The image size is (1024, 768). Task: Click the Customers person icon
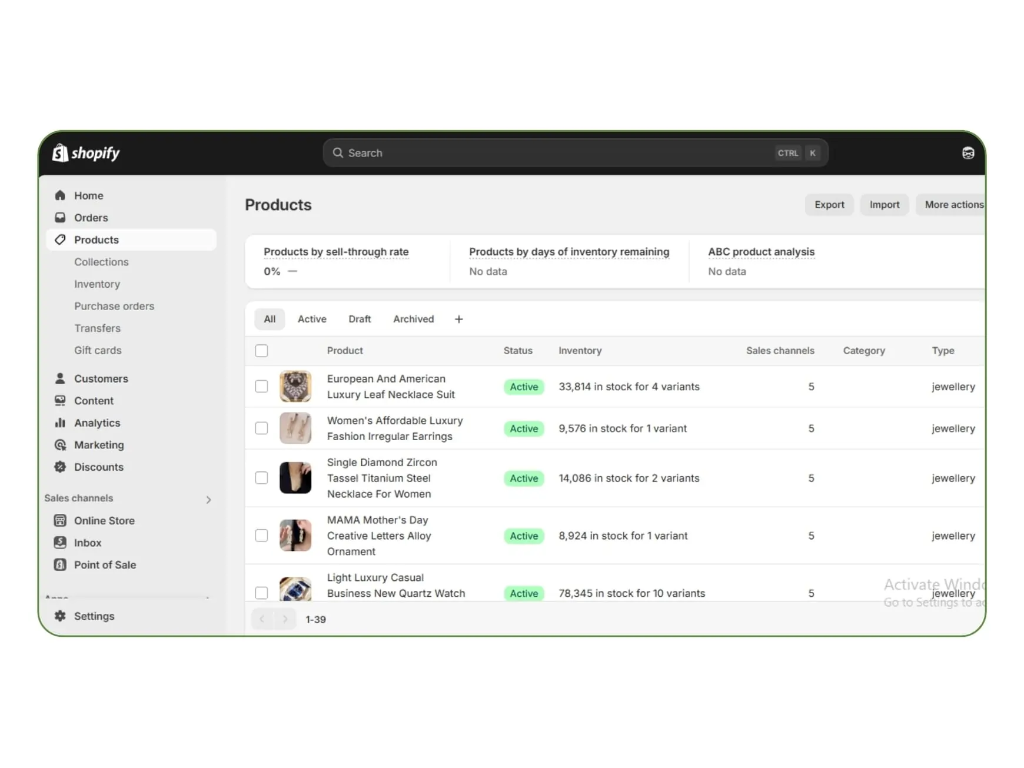click(x=60, y=378)
